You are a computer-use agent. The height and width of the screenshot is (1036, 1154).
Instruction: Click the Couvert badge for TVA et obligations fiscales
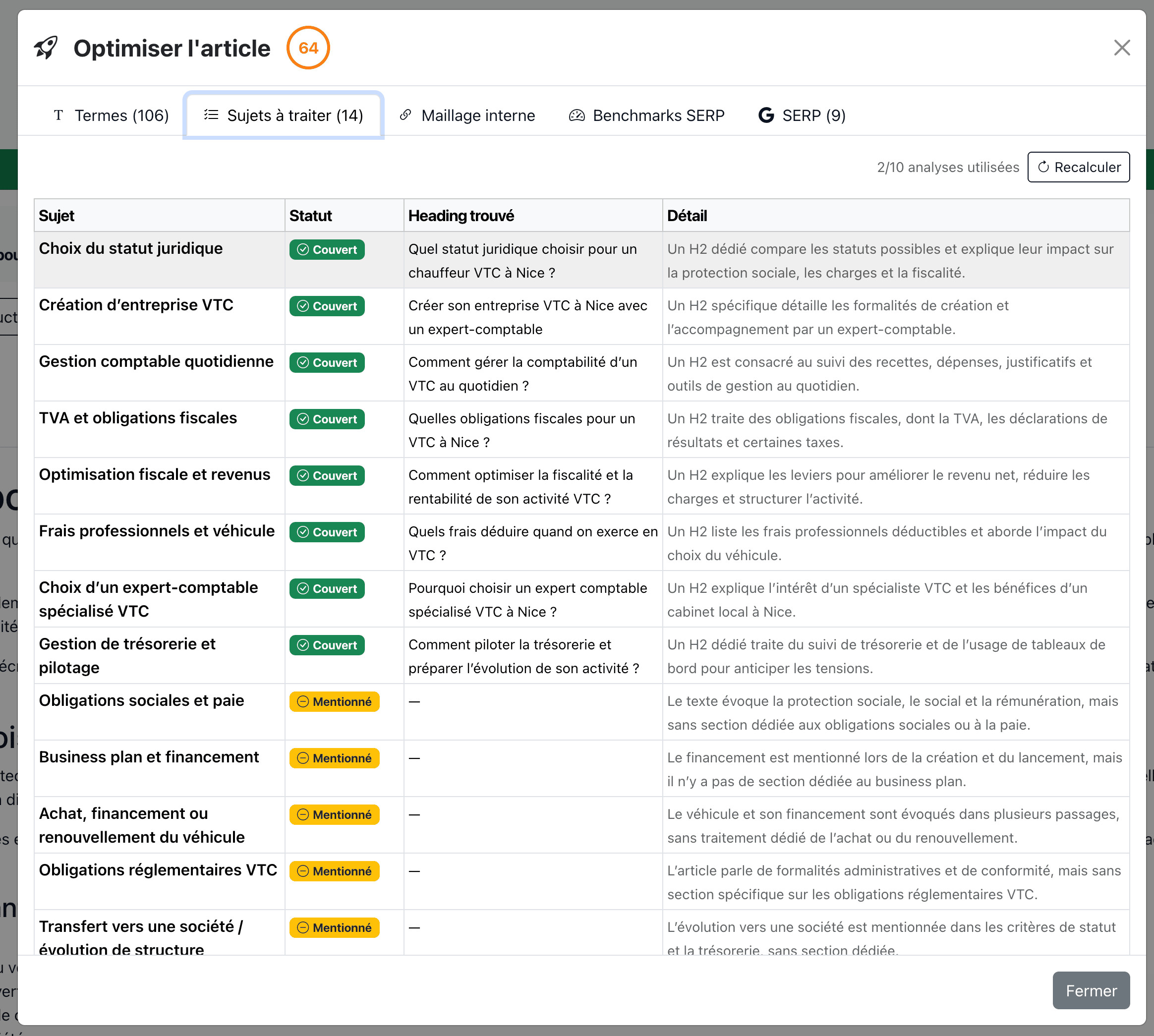327,419
